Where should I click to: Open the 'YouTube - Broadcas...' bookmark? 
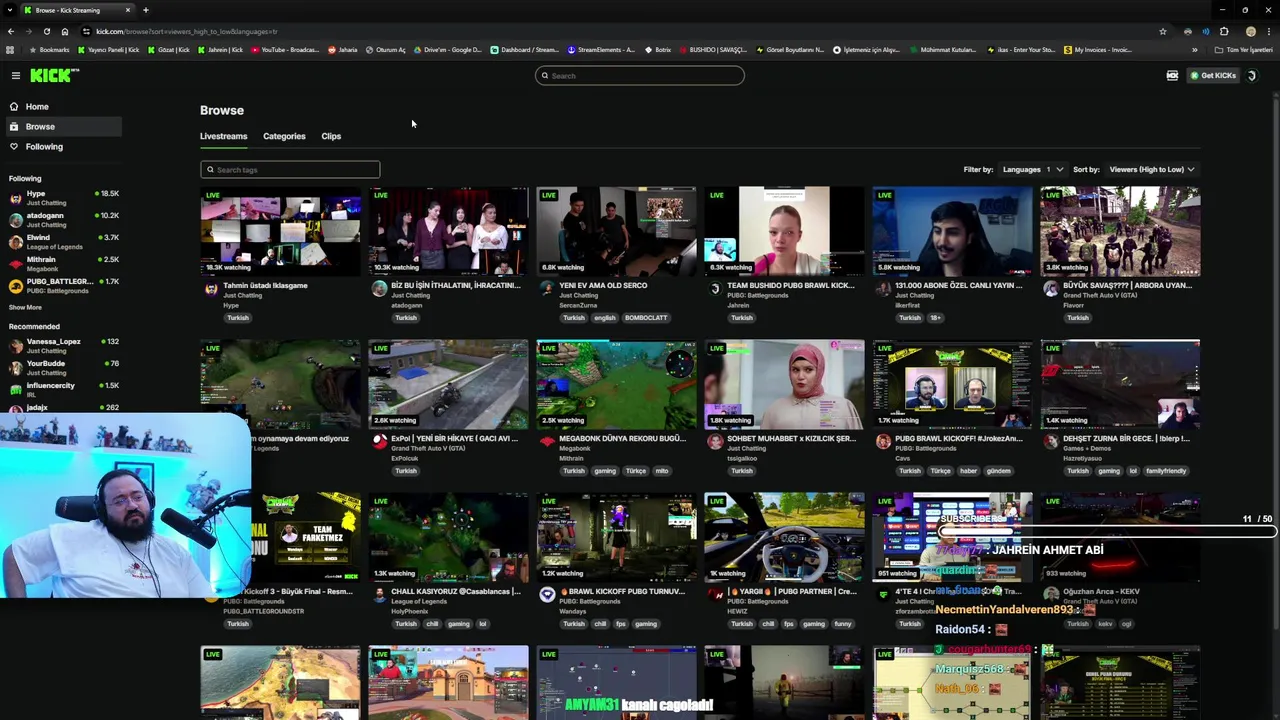(x=285, y=50)
